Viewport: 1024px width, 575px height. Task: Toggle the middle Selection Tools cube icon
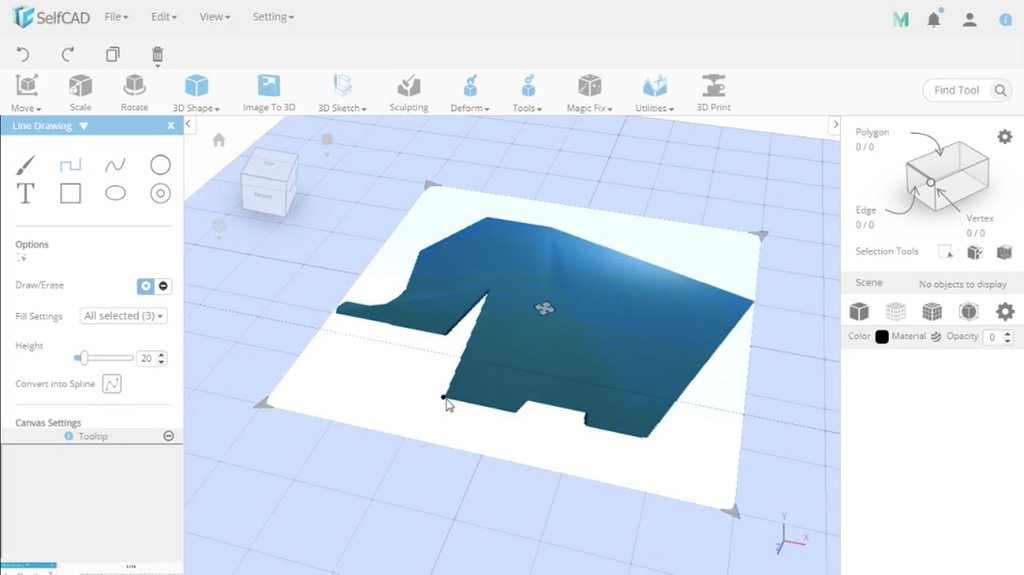[x=974, y=252]
